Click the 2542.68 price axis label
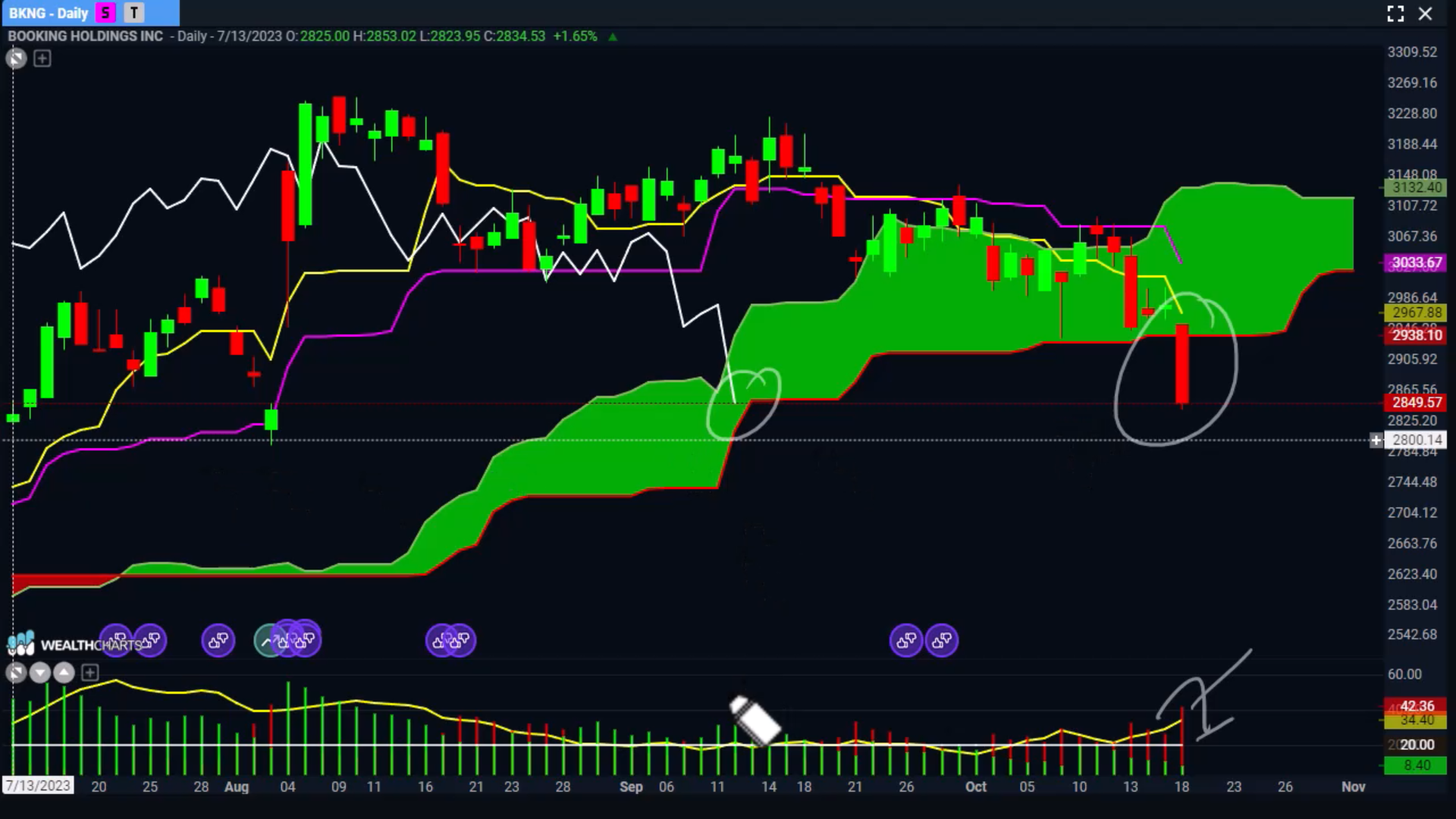The image size is (1456, 819). [x=1412, y=635]
